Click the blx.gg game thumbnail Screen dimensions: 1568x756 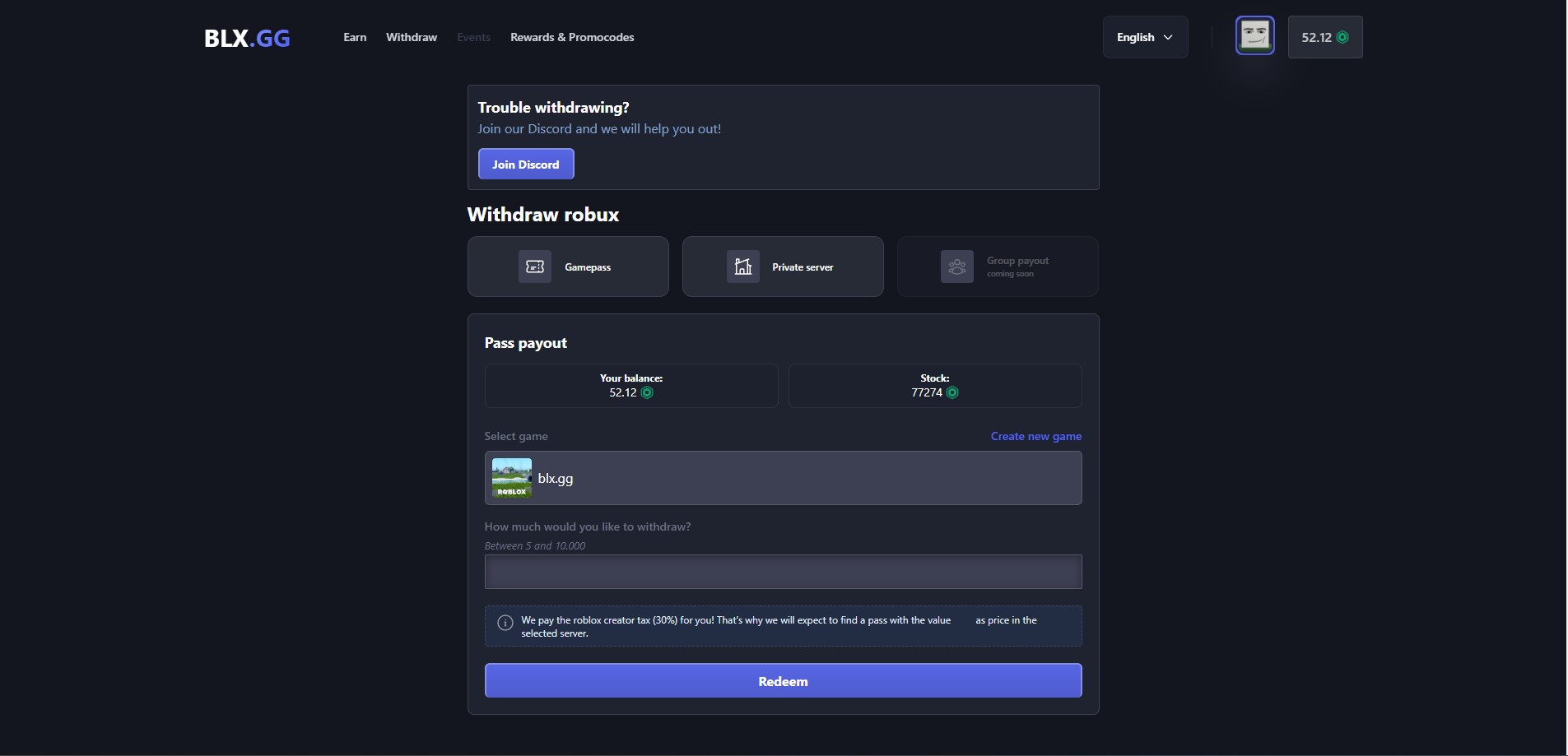coord(512,478)
